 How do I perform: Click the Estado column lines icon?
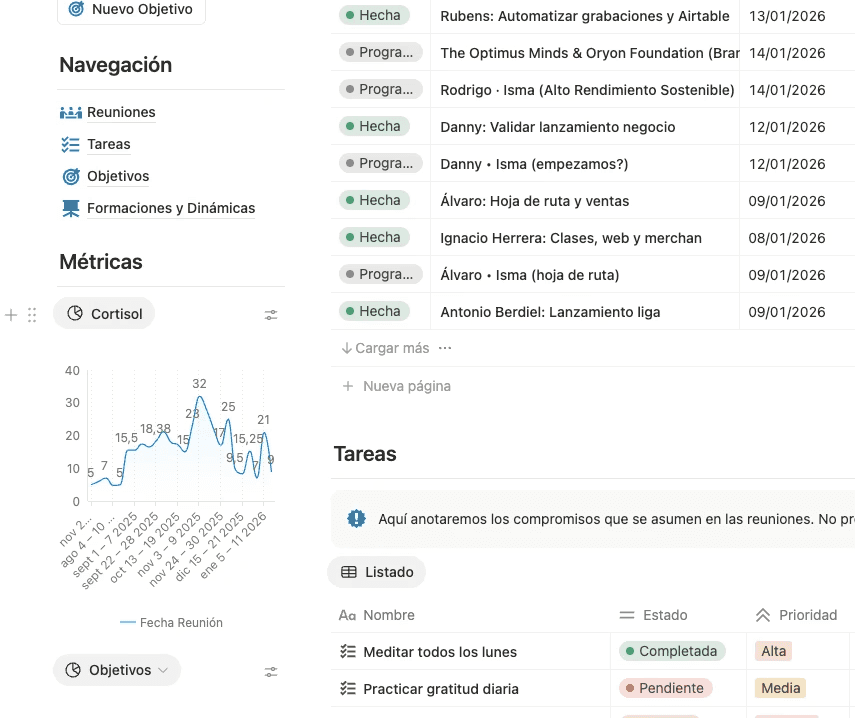pyautogui.click(x=627, y=615)
